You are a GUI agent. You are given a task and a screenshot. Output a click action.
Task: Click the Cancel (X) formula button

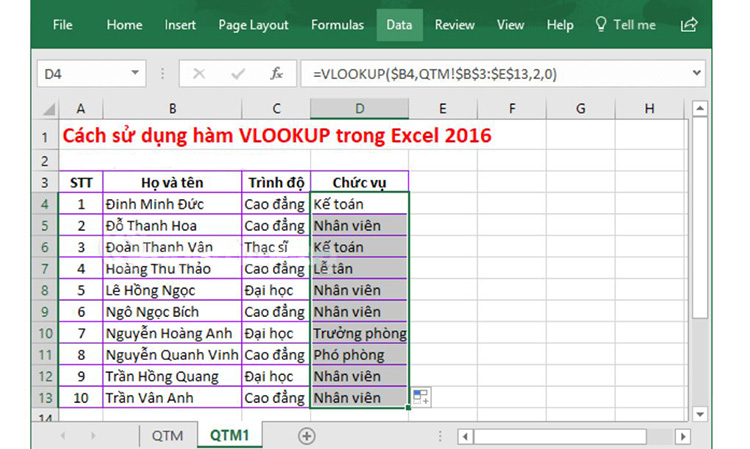[199, 74]
